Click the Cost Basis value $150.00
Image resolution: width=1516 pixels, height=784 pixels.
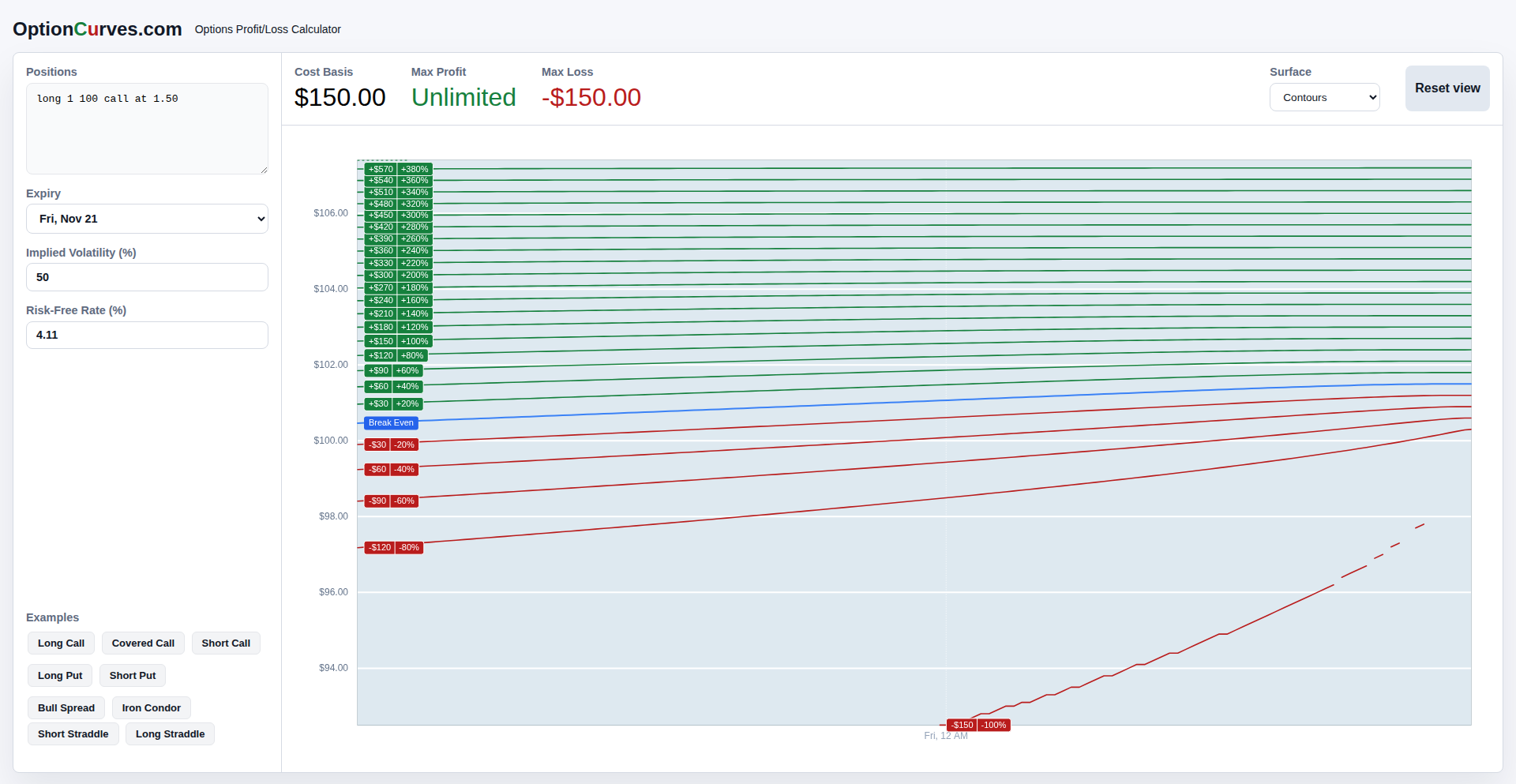click(340, 97)
